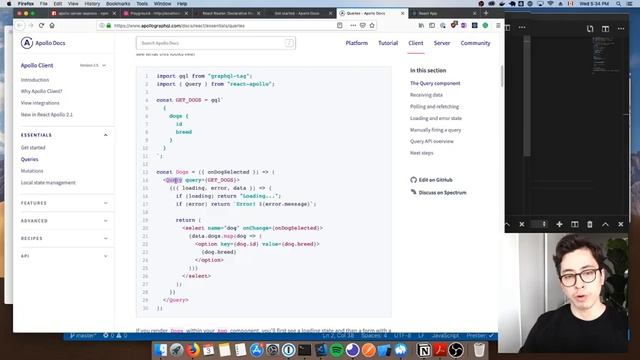Image resolution: width=640 pixels, height=360 pixels.
Task: Open Spotify from the dock
Action: [x=336, y=350]
